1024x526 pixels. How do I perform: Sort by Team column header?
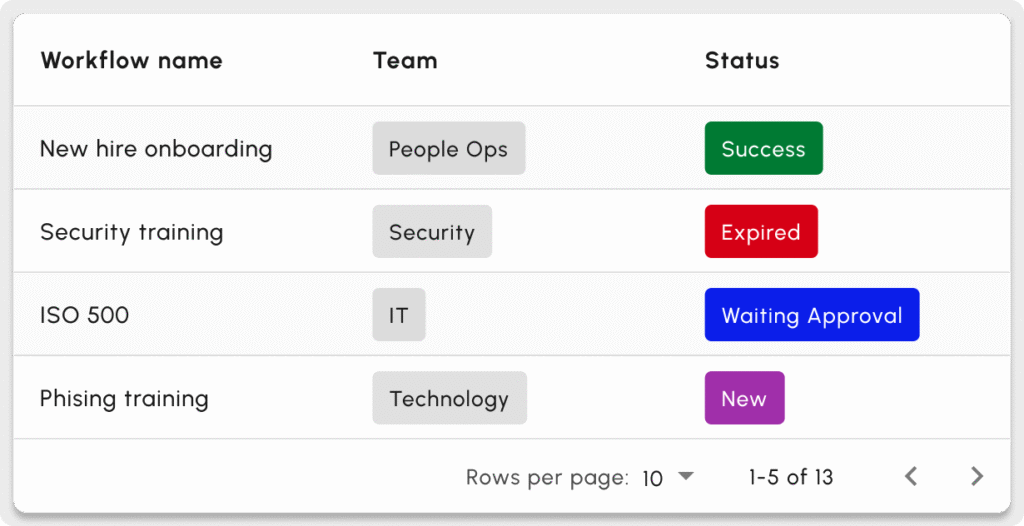click(405, 60)
